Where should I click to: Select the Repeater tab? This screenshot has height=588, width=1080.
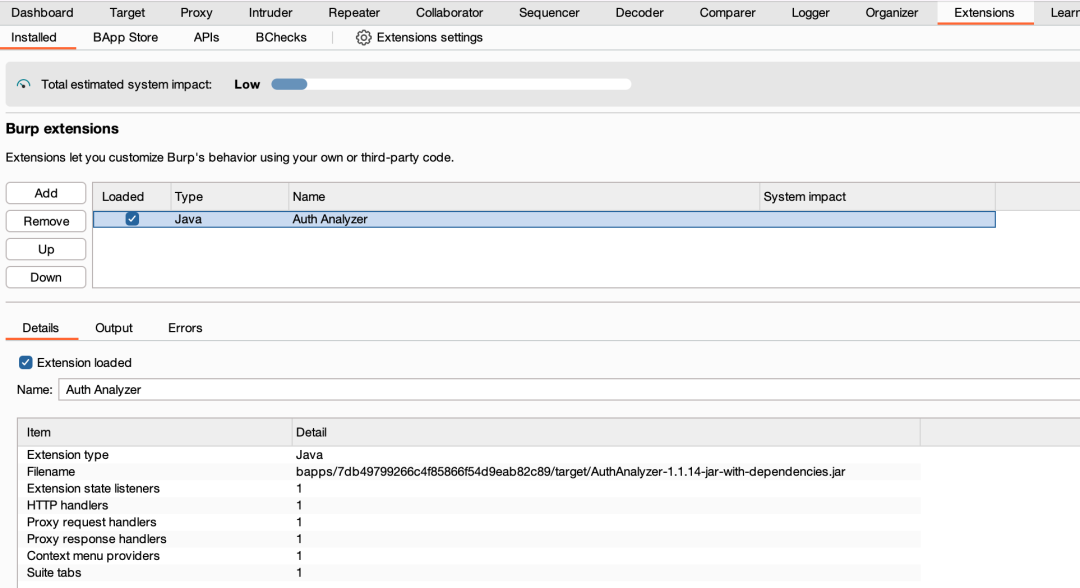point(354,13)
